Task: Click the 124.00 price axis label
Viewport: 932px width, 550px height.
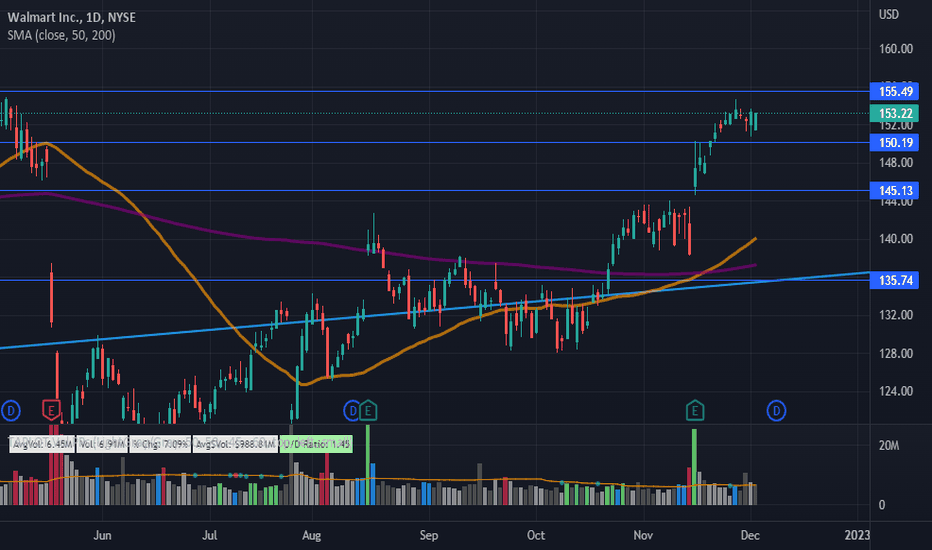Action: coord(896,391)
